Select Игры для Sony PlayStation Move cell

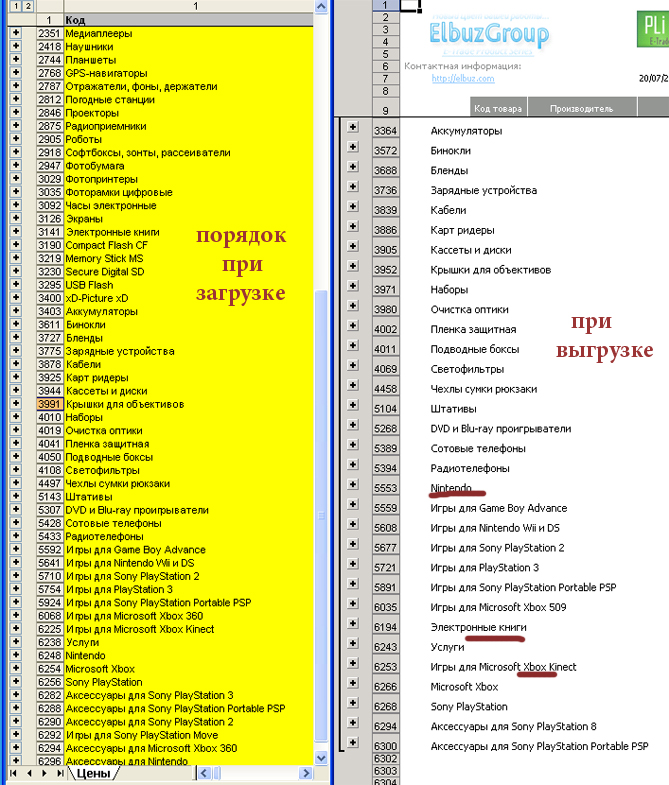point(189,735)
